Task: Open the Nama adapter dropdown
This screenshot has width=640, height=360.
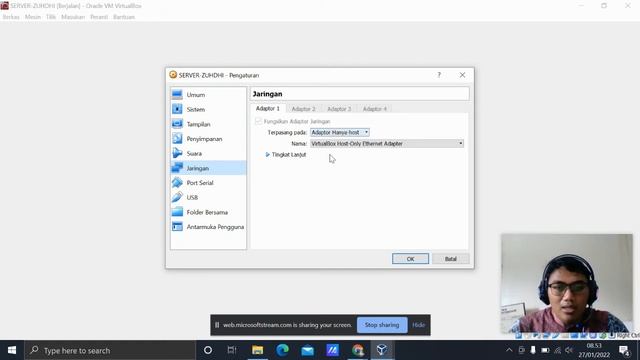Action: click(x=387, y=144)
